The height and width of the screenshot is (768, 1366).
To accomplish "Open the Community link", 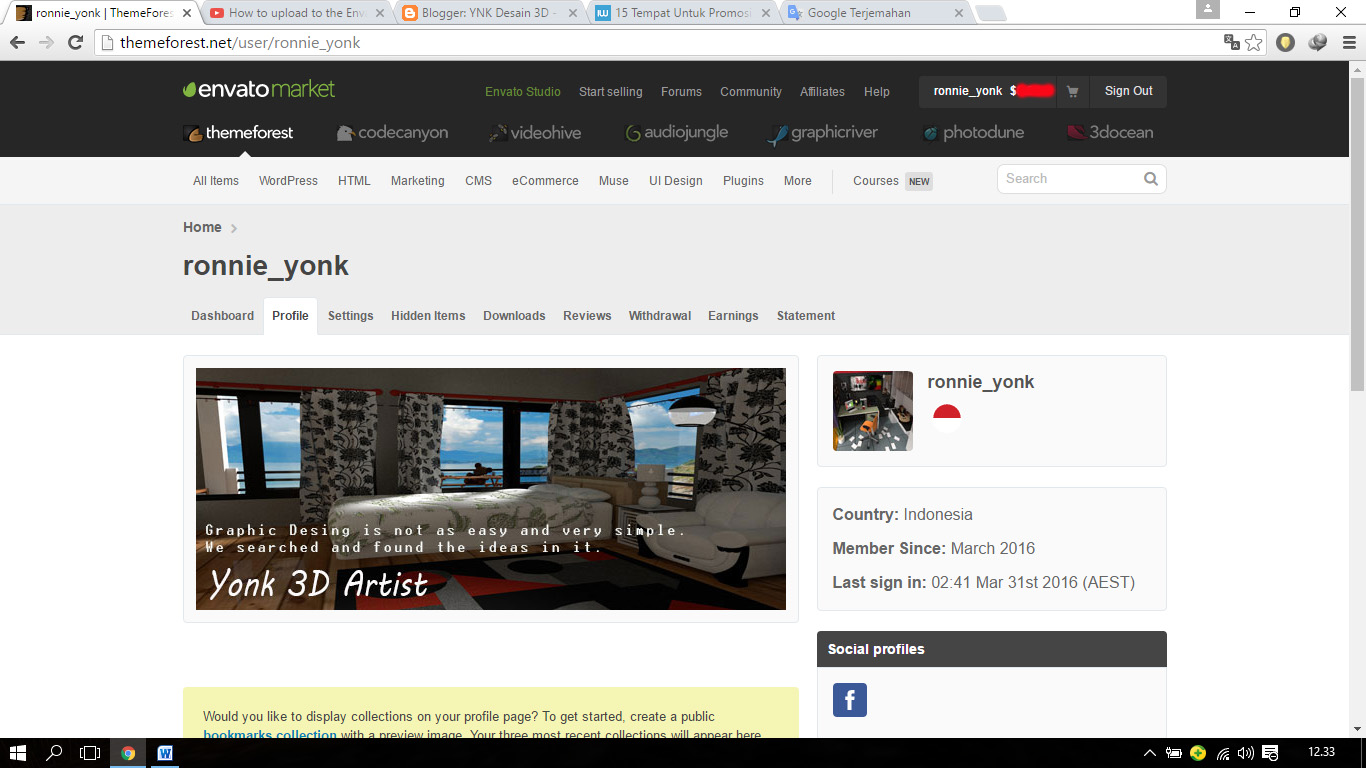I will 751,92.
